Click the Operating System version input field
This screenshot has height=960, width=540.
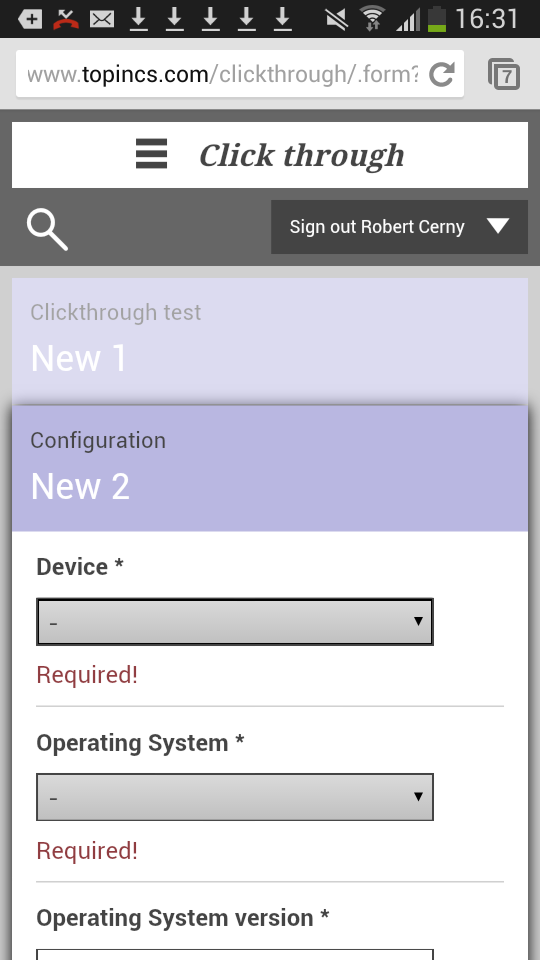pos(235,954)
